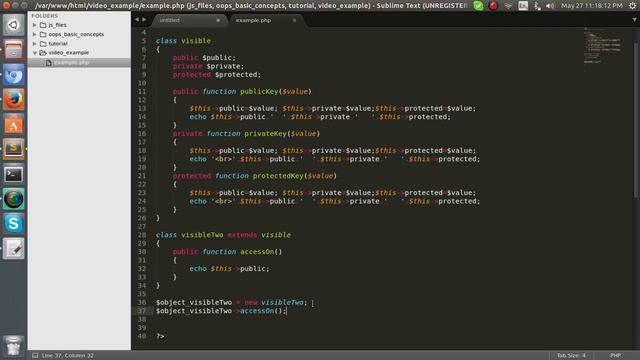Expand the tutorial folder arrow

pos(35,44)
